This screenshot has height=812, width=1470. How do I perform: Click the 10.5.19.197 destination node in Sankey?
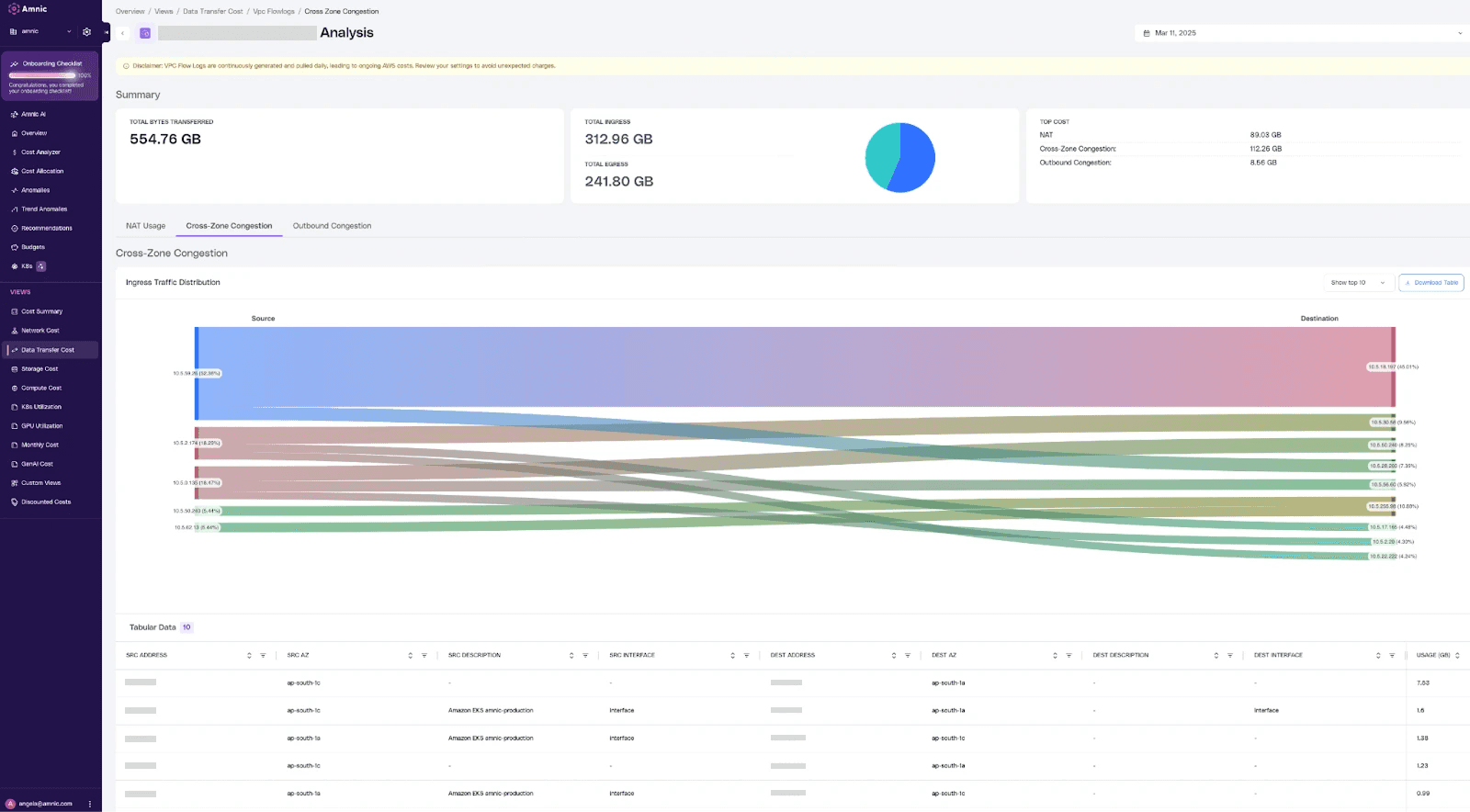(1393, 367)
